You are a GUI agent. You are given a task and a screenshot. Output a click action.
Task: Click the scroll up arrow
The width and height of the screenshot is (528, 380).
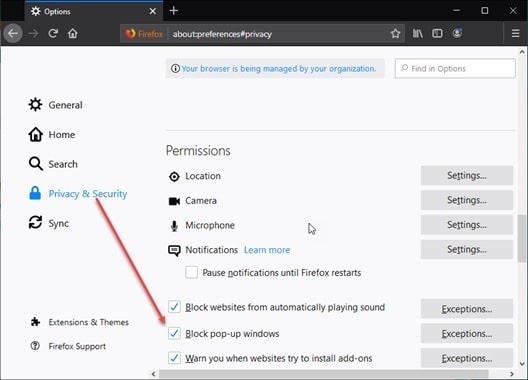[522, 52]
